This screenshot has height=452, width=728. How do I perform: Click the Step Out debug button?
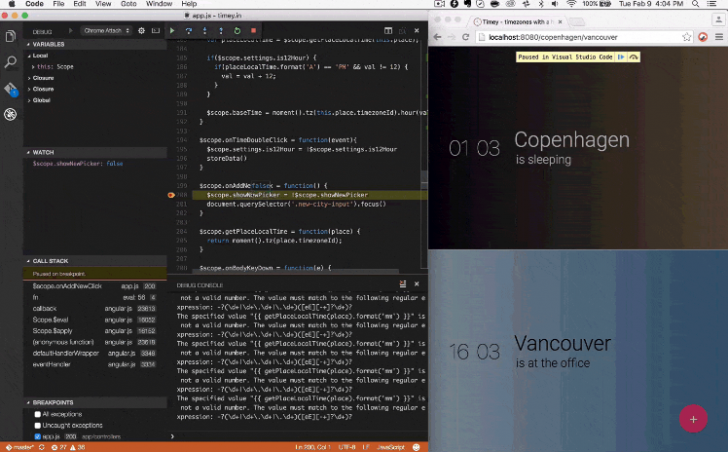tap(221, 31)
